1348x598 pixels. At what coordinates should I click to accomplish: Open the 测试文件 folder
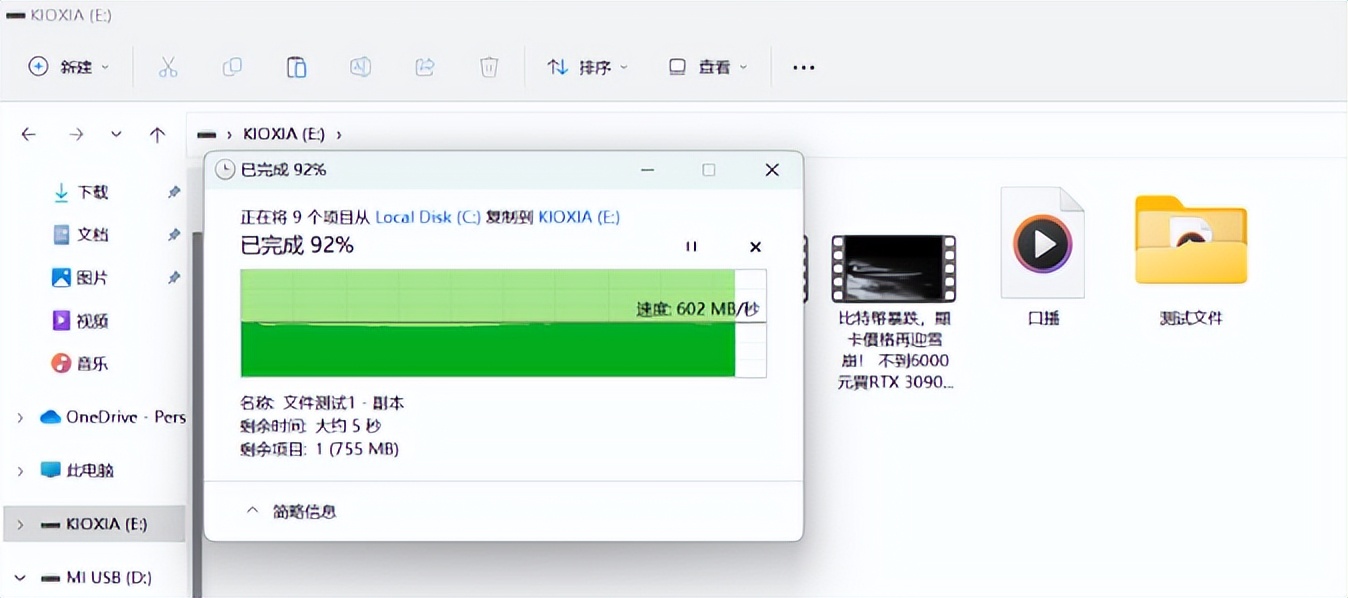point(1190,240)
